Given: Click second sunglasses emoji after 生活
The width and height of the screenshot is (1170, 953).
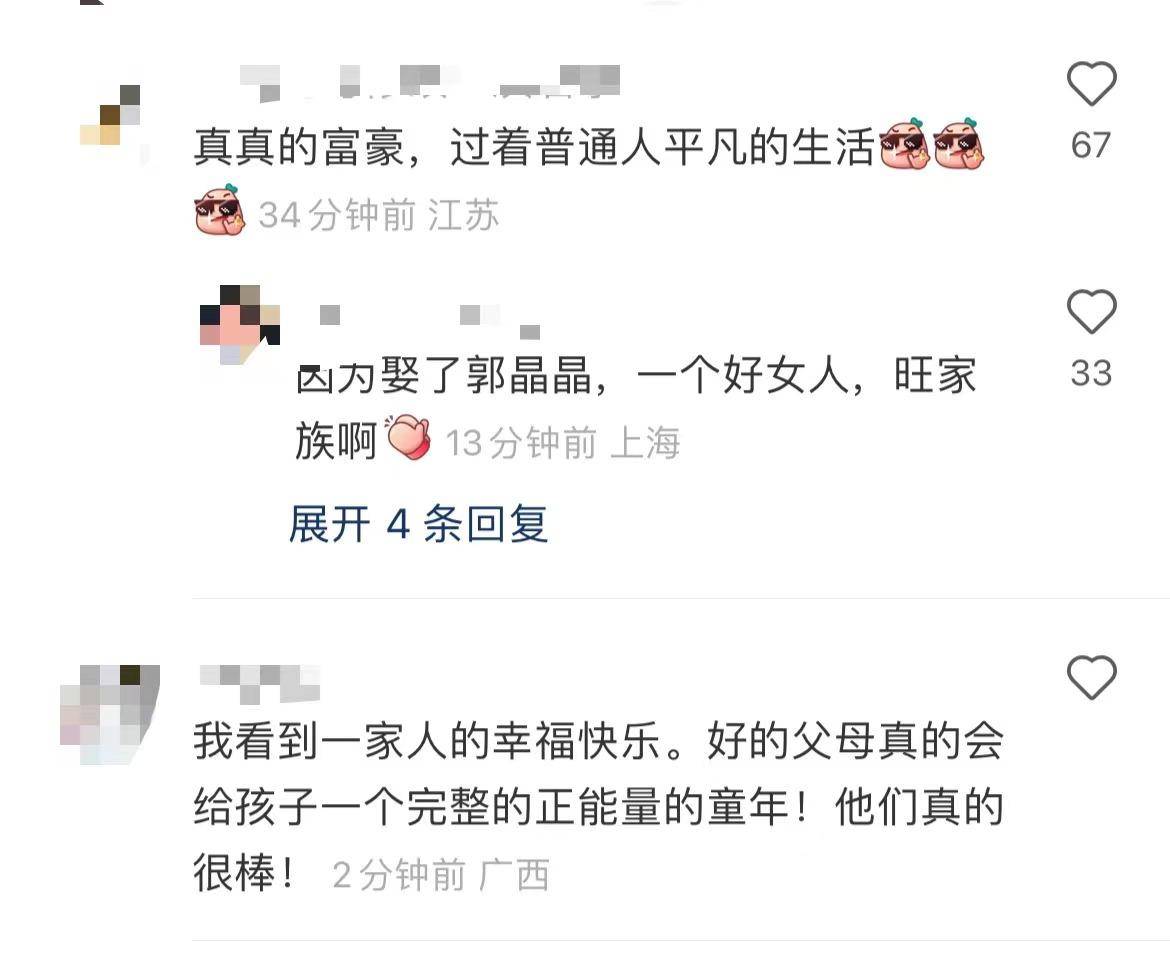Looking at the screenshot, I should (x=959, y=143).
